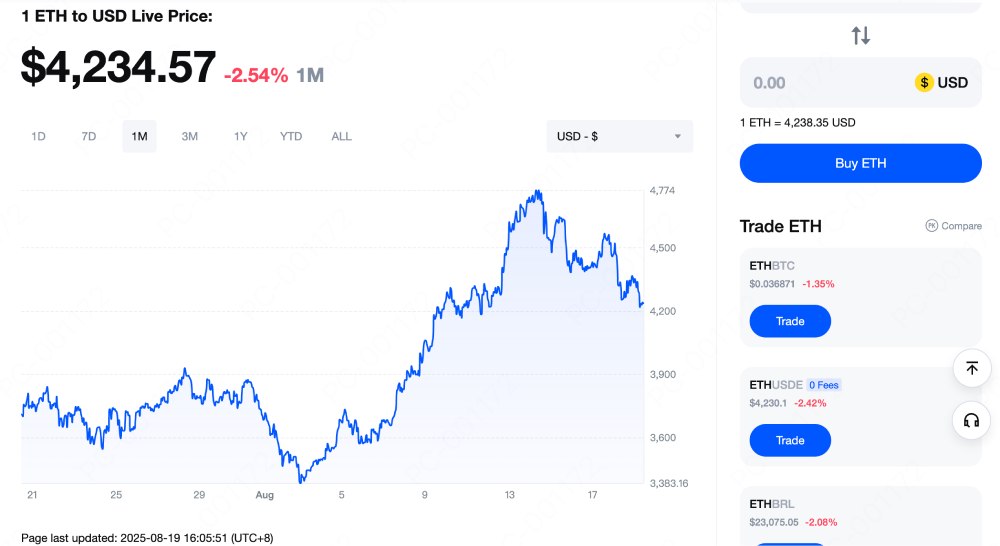Show ALL time price history
Screen dimensions: 1000x546
tap(341, 136)
